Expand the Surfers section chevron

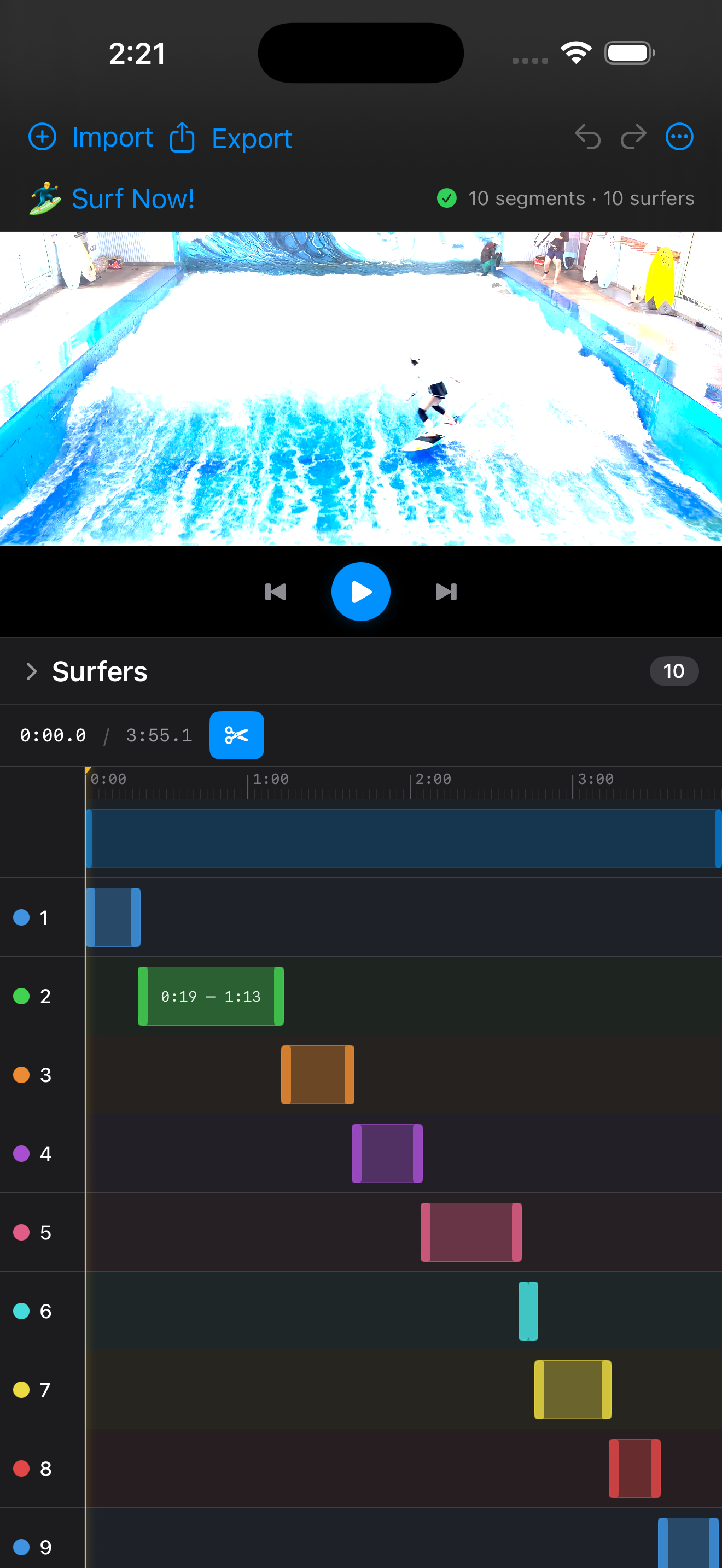(32, 671)
